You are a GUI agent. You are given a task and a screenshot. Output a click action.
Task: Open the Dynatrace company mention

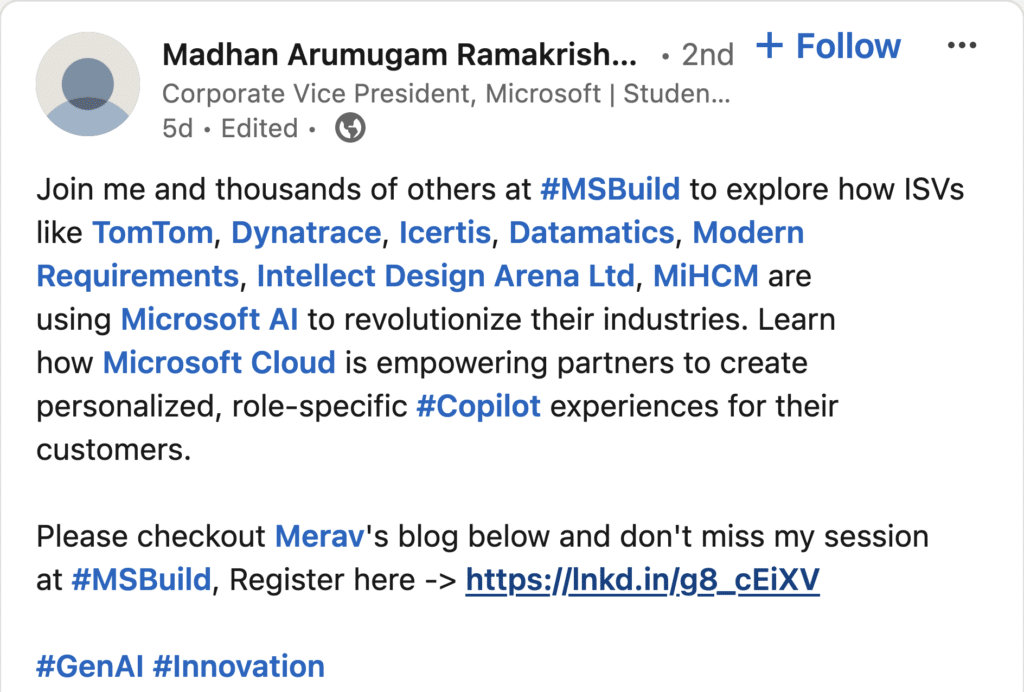(306, 233)
